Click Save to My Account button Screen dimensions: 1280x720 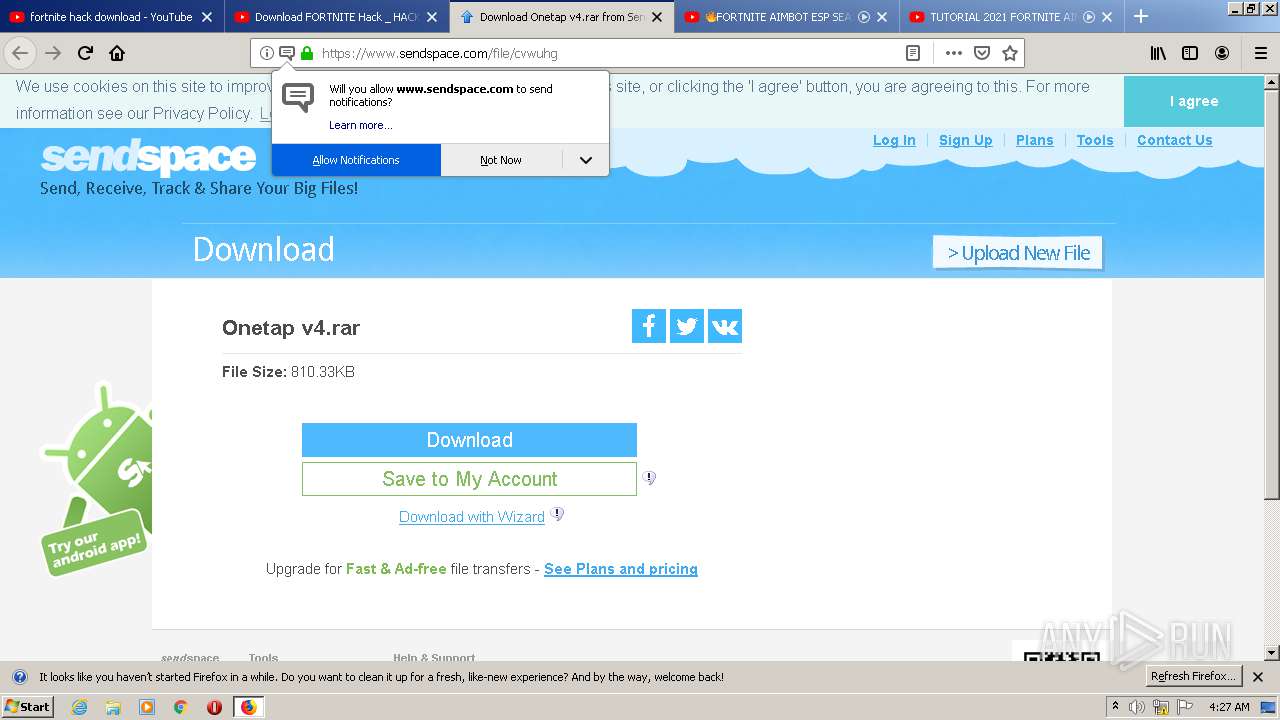469,479
